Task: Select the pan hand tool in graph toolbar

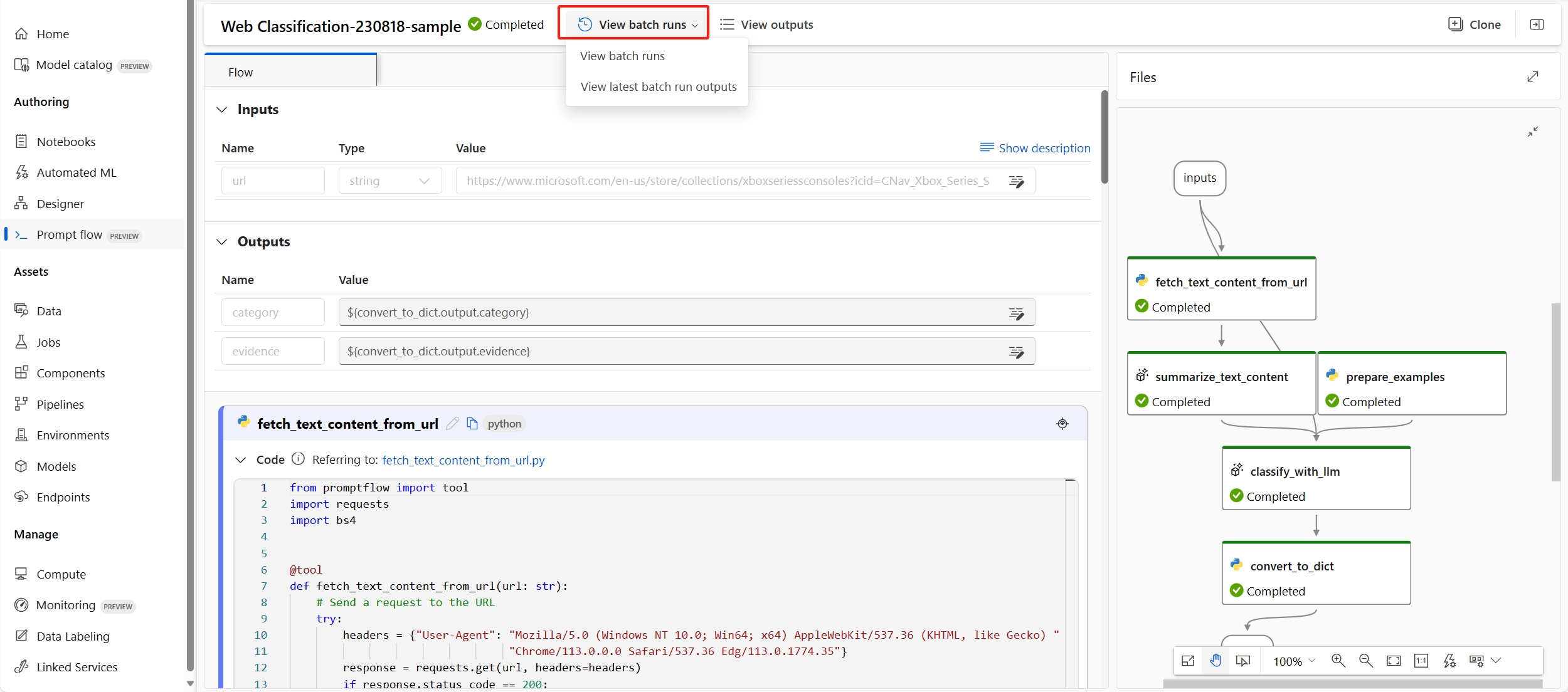Action: (x=1216, y=661)
